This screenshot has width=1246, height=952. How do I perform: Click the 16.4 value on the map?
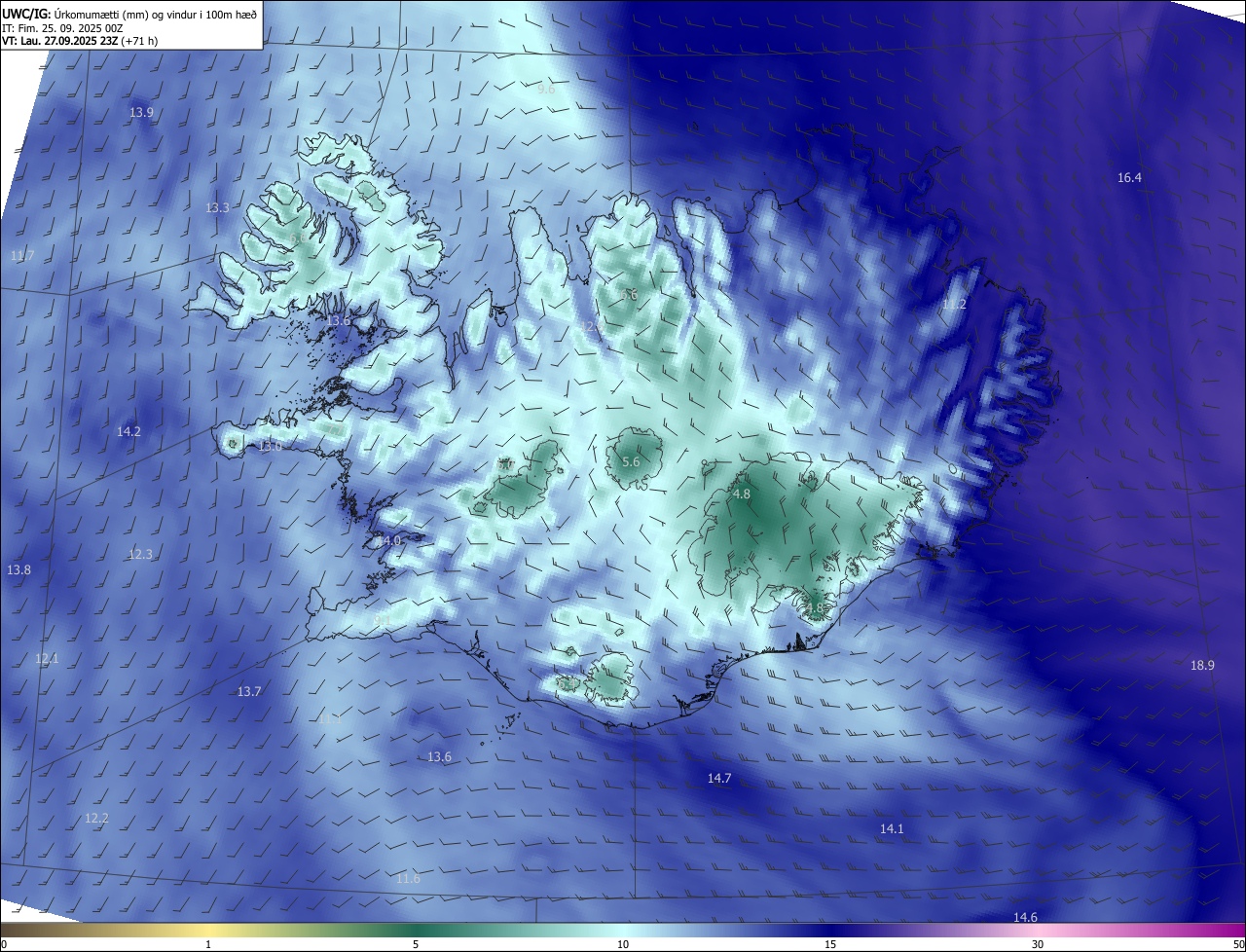click(1129, 177)
